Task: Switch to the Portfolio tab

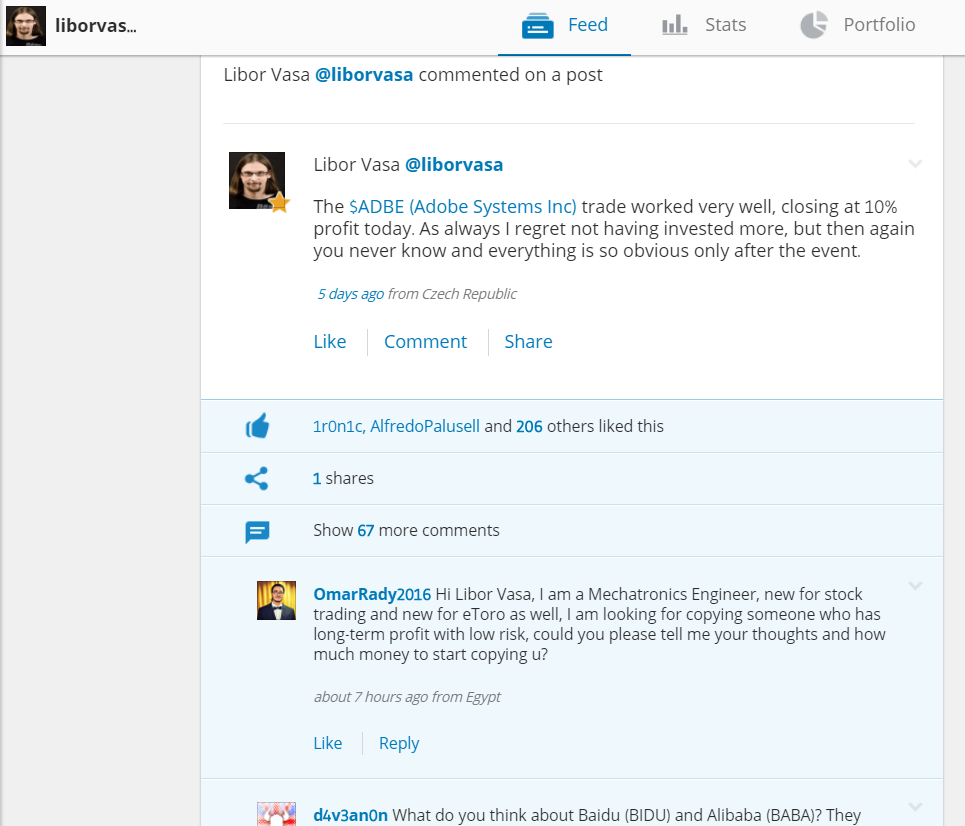Action: 879,25
